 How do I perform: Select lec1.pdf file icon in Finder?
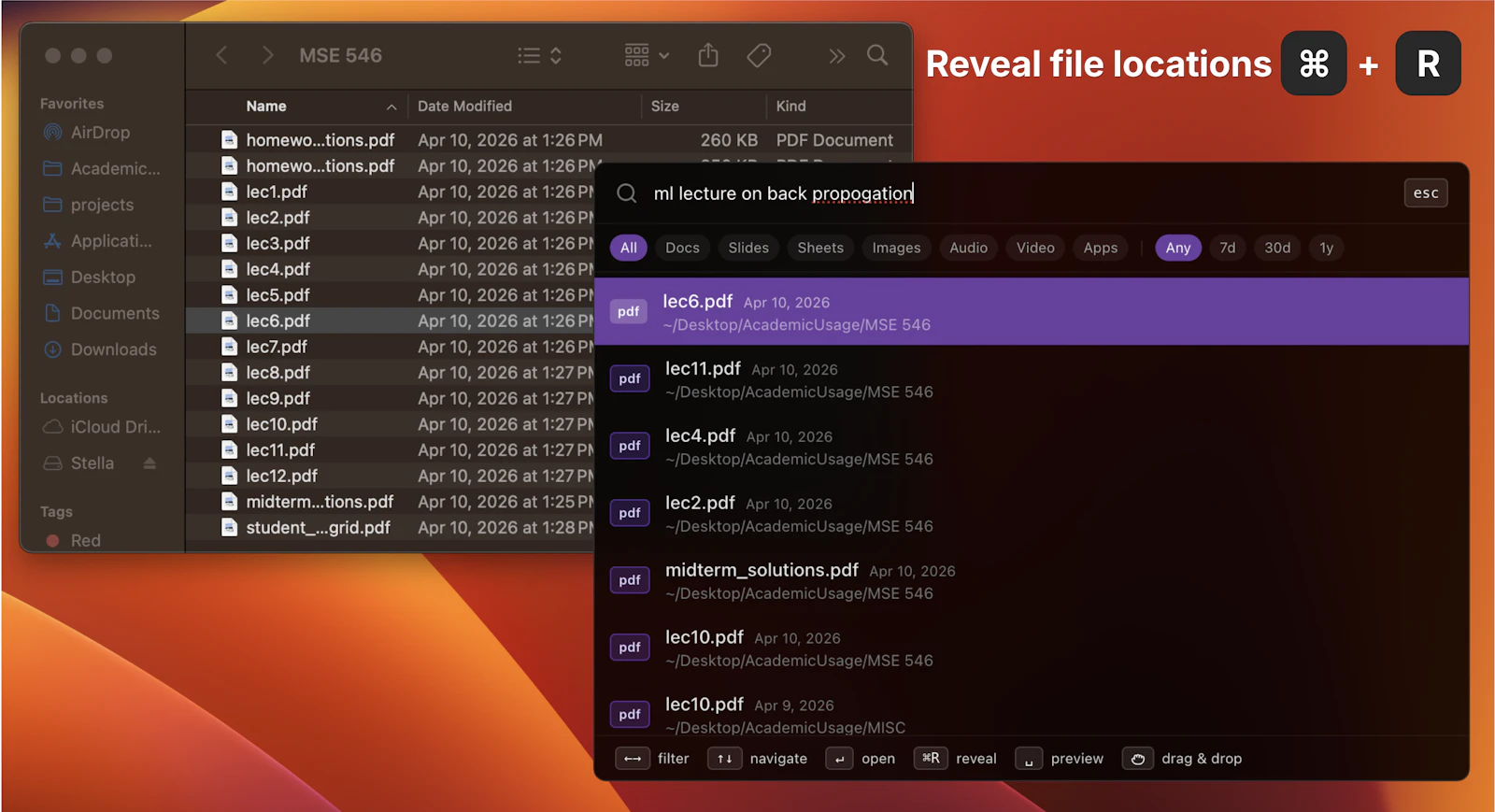click(229, 192)
